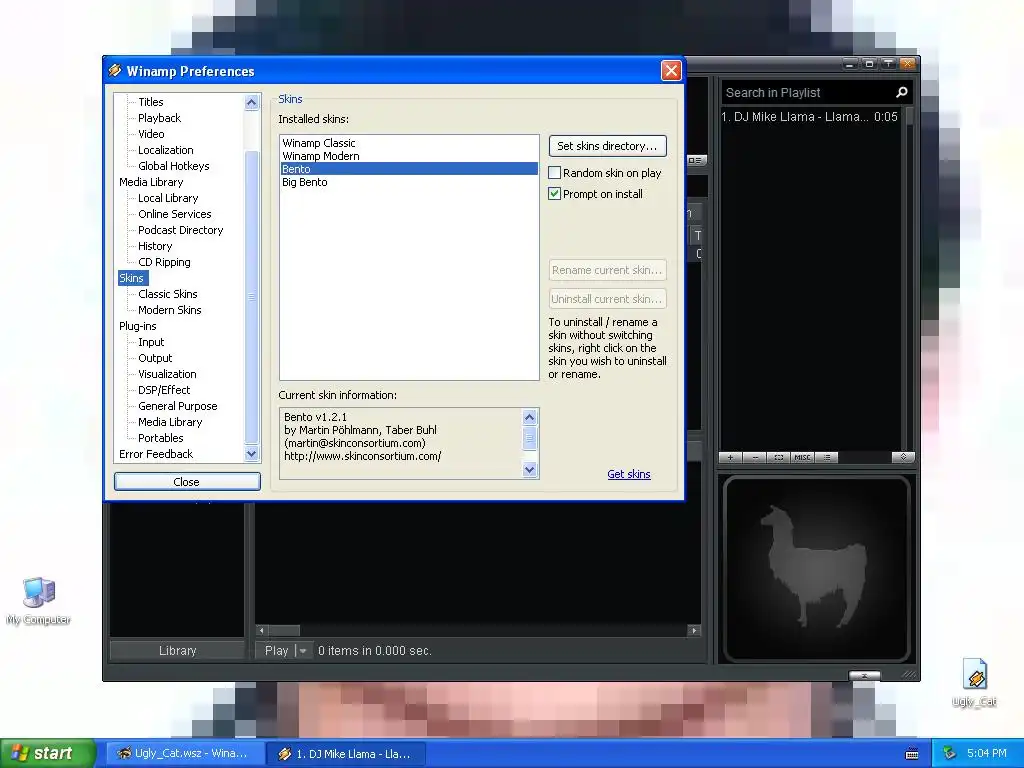Screen dimensions: 1024x768
Task: Open Global Hotkeys preferences page
Action: pyautogui.click(x=173, y=166)
